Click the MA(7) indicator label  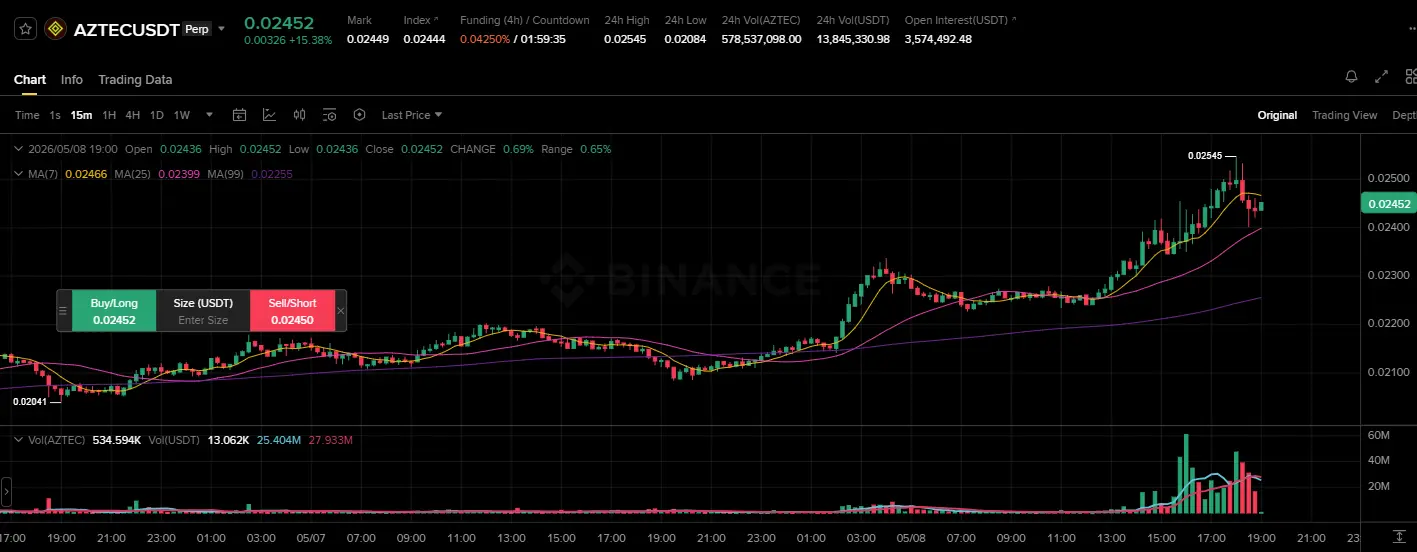tap(44, 174)
